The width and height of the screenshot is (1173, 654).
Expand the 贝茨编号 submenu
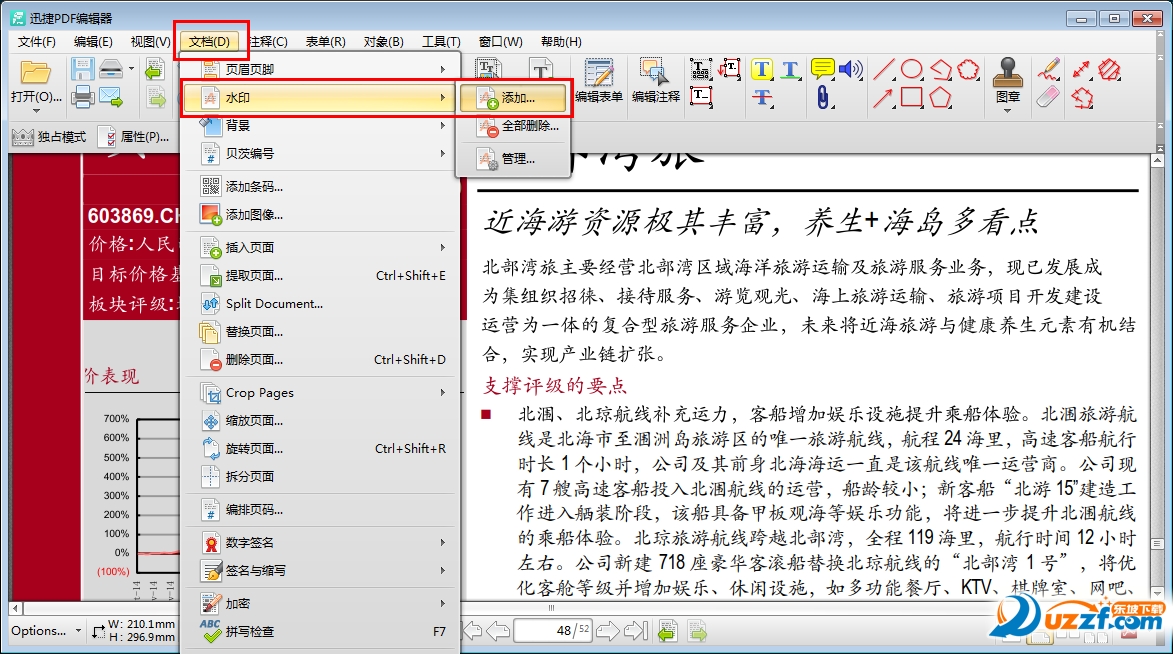point(320,153)
